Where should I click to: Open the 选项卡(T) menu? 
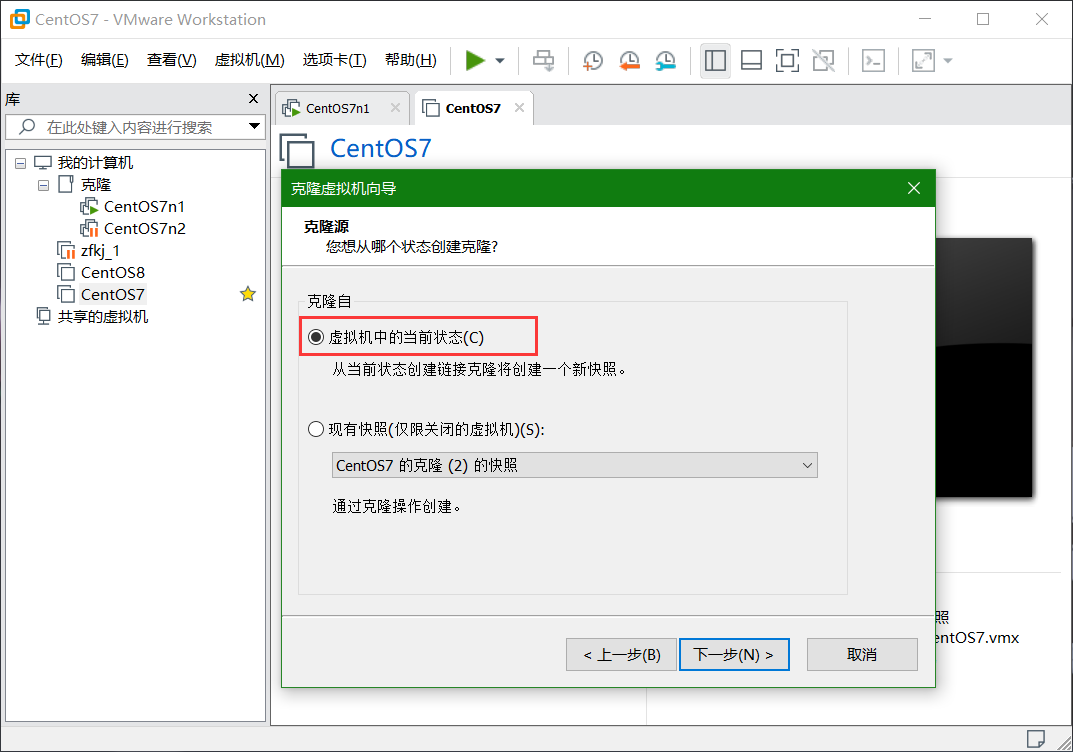[x=335, y=60]
